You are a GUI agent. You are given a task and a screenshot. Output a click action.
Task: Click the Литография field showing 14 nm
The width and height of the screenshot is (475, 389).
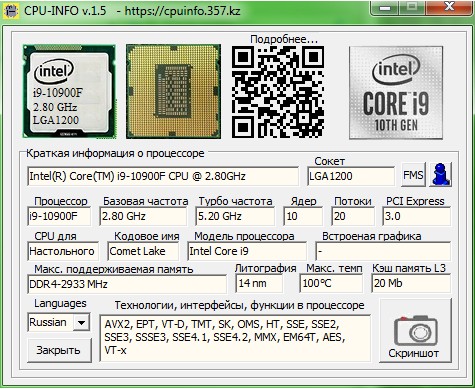(x=259, y=284)
